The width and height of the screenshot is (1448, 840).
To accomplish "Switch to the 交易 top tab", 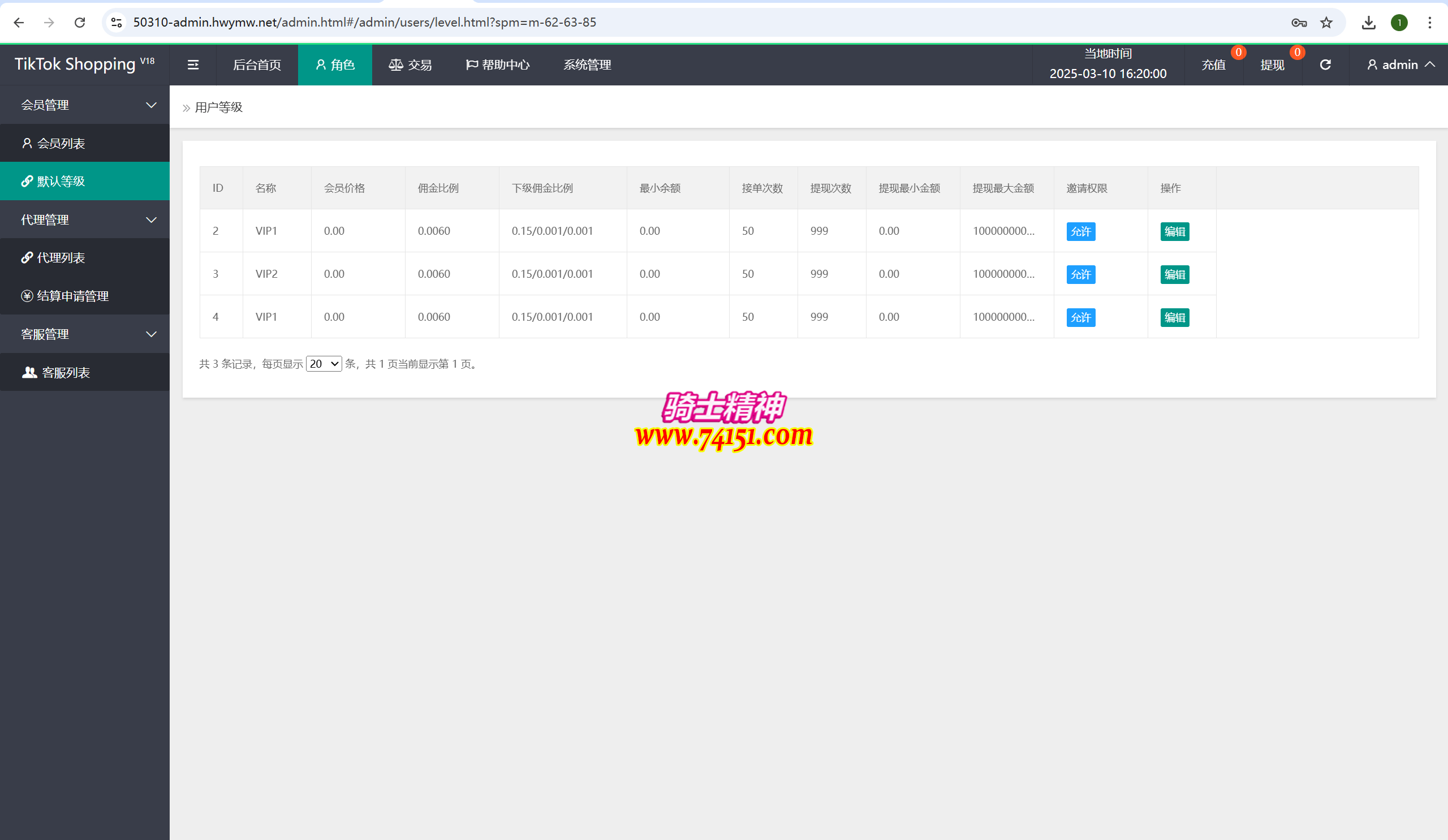I will click(x=410, y=65).
